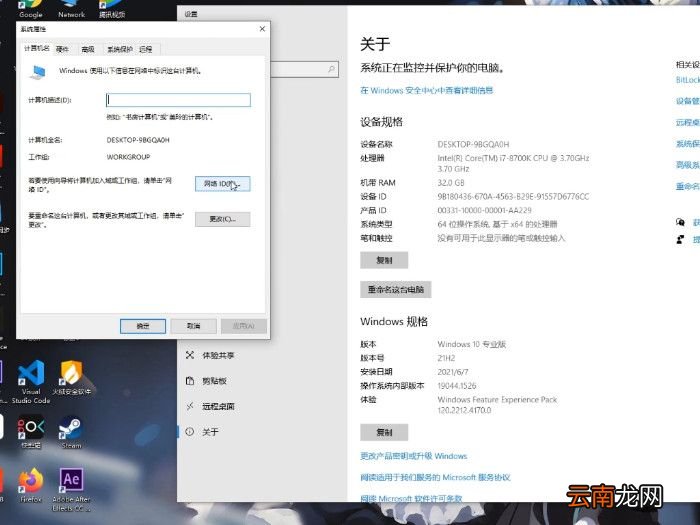700x525 pixels.
Task: Confirm with the 确定 button
Action: [143, 326]
